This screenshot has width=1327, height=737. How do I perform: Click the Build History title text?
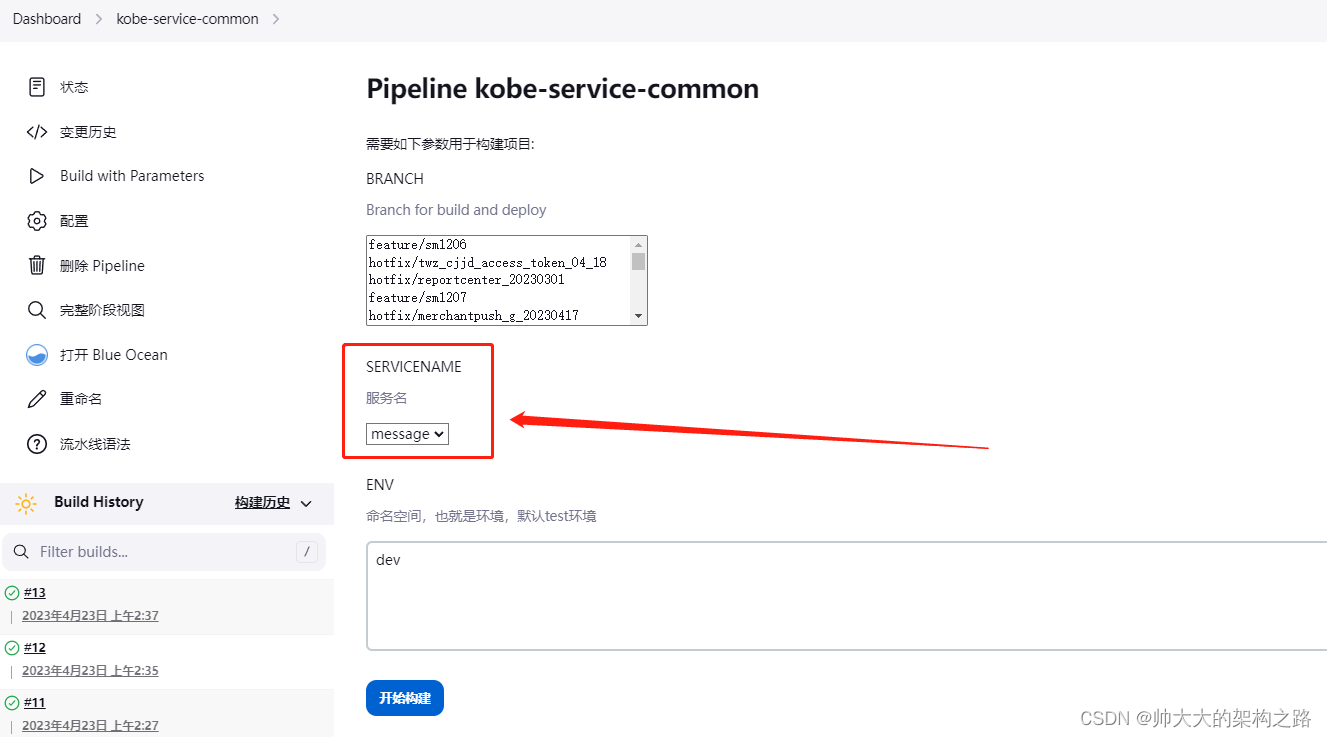coord(98,502)
